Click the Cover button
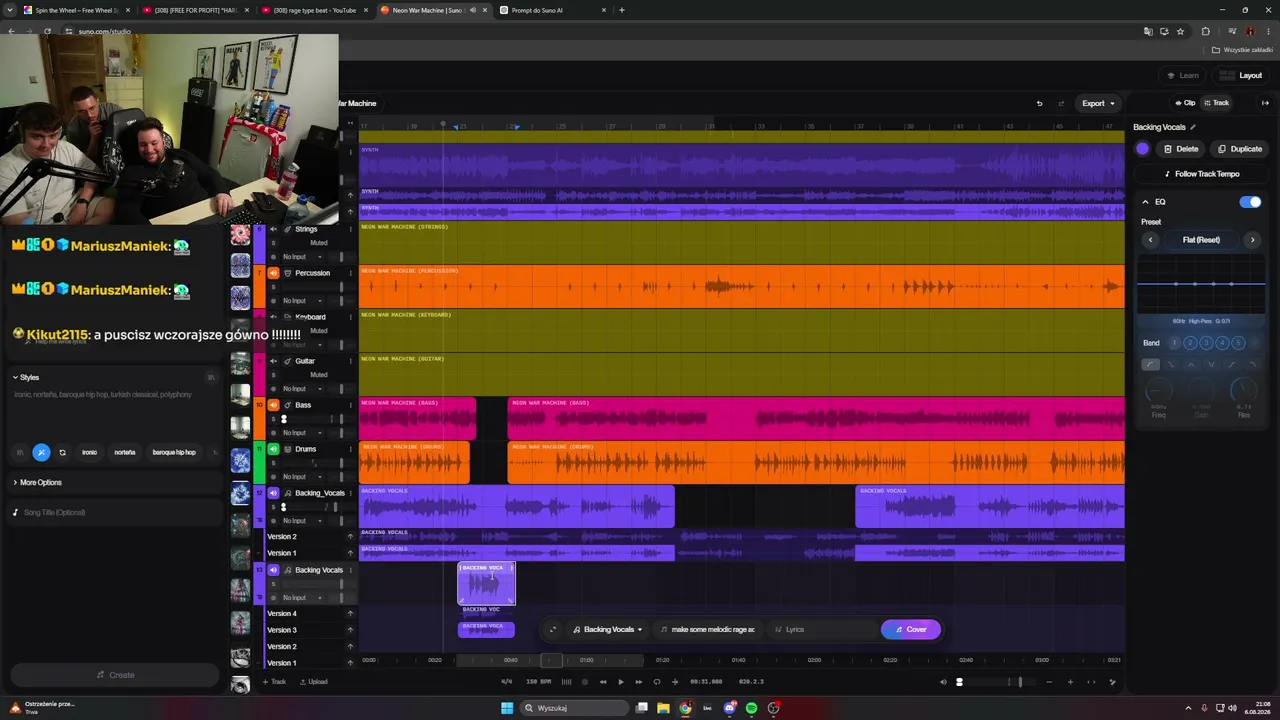This screenshot has width=1280, height=720. (911, 629)
